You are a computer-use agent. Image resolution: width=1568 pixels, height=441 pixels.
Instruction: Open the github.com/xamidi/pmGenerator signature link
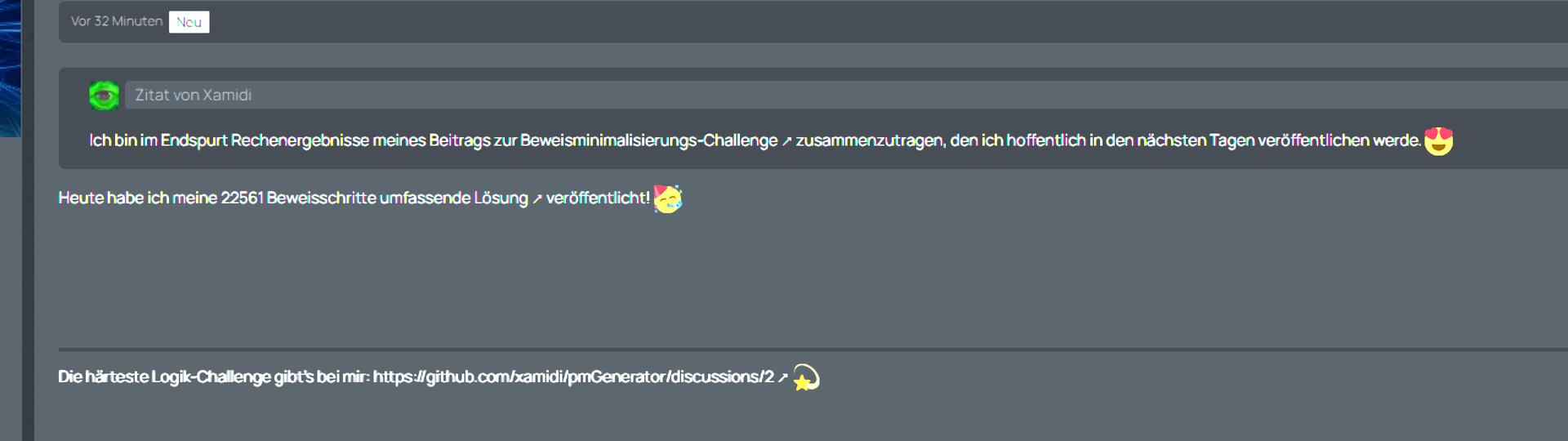tap(572, 376)
